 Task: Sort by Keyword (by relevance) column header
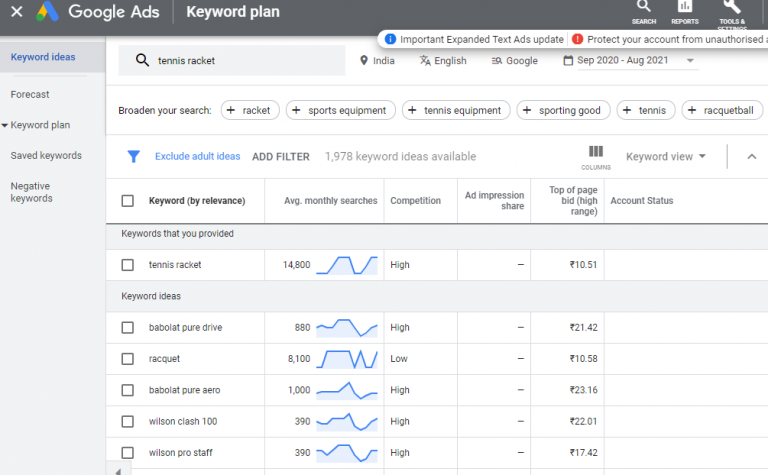tap(197, 201)
